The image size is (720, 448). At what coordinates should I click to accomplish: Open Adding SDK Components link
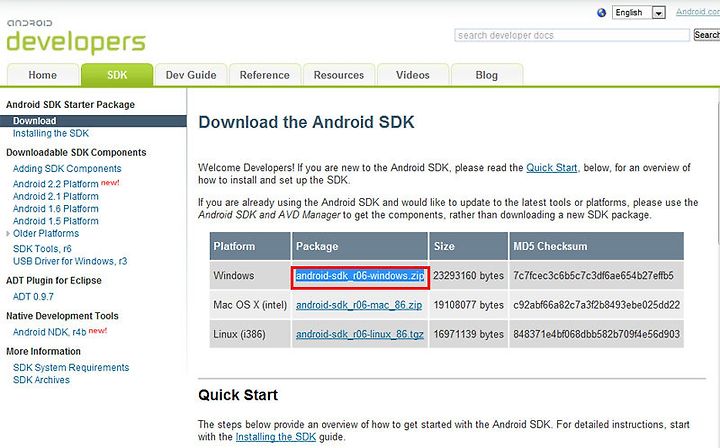pos(67,168)
